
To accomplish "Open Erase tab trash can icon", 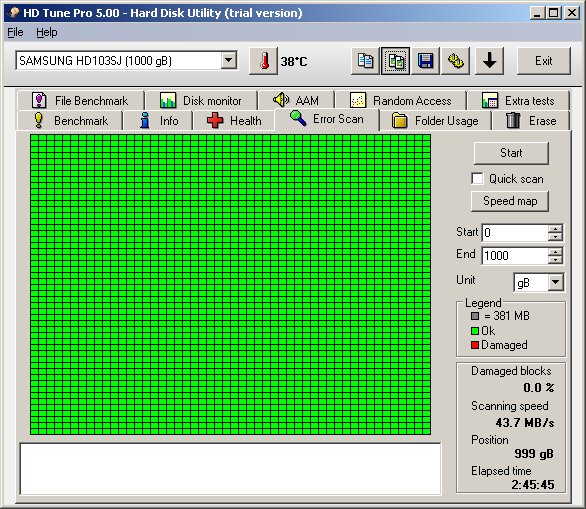I will (x=513, y=120).
